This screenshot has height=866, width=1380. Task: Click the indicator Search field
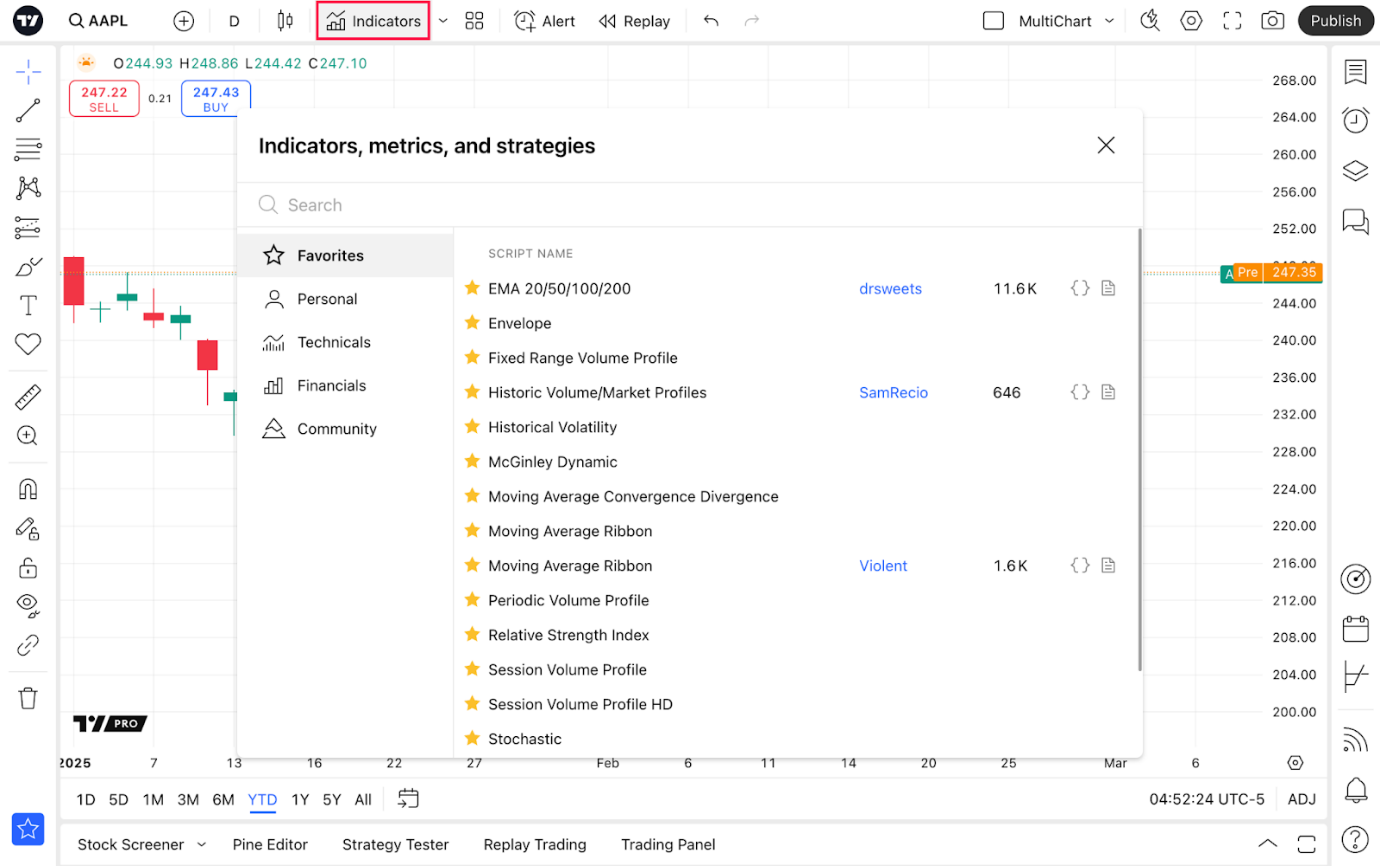coord(690,205)
